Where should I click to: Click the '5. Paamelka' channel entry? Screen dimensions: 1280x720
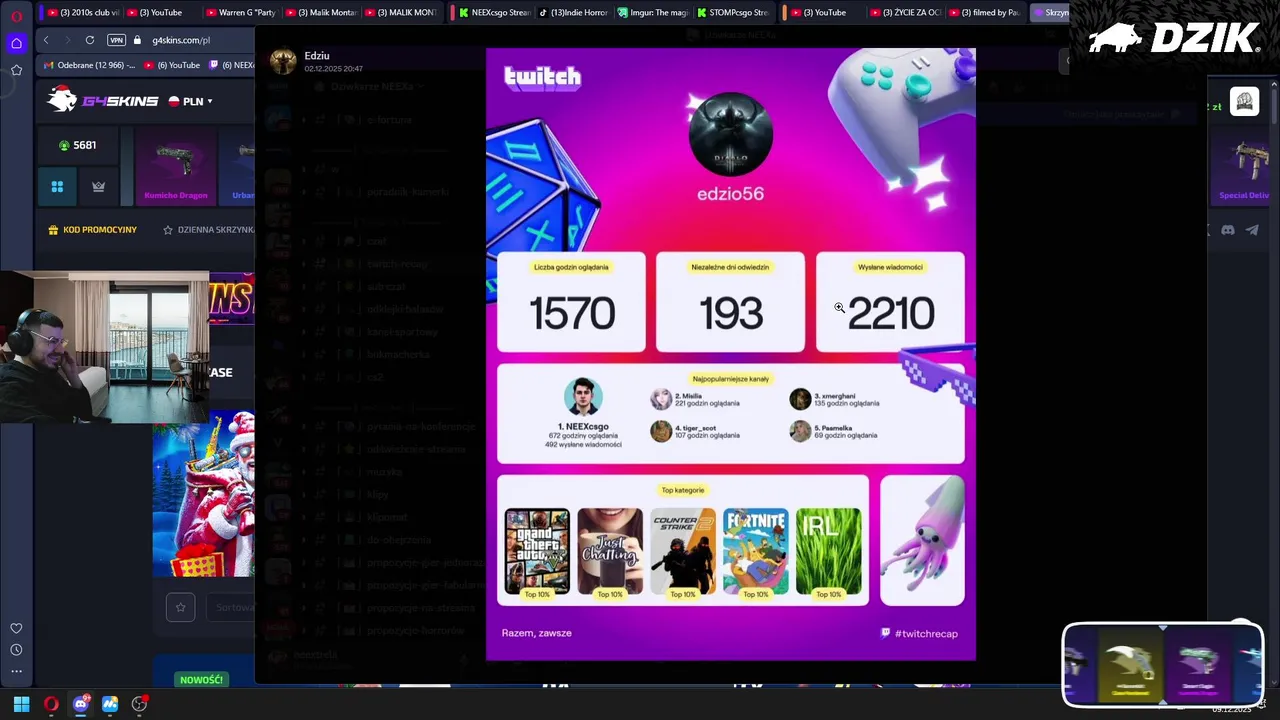(833, 431)
